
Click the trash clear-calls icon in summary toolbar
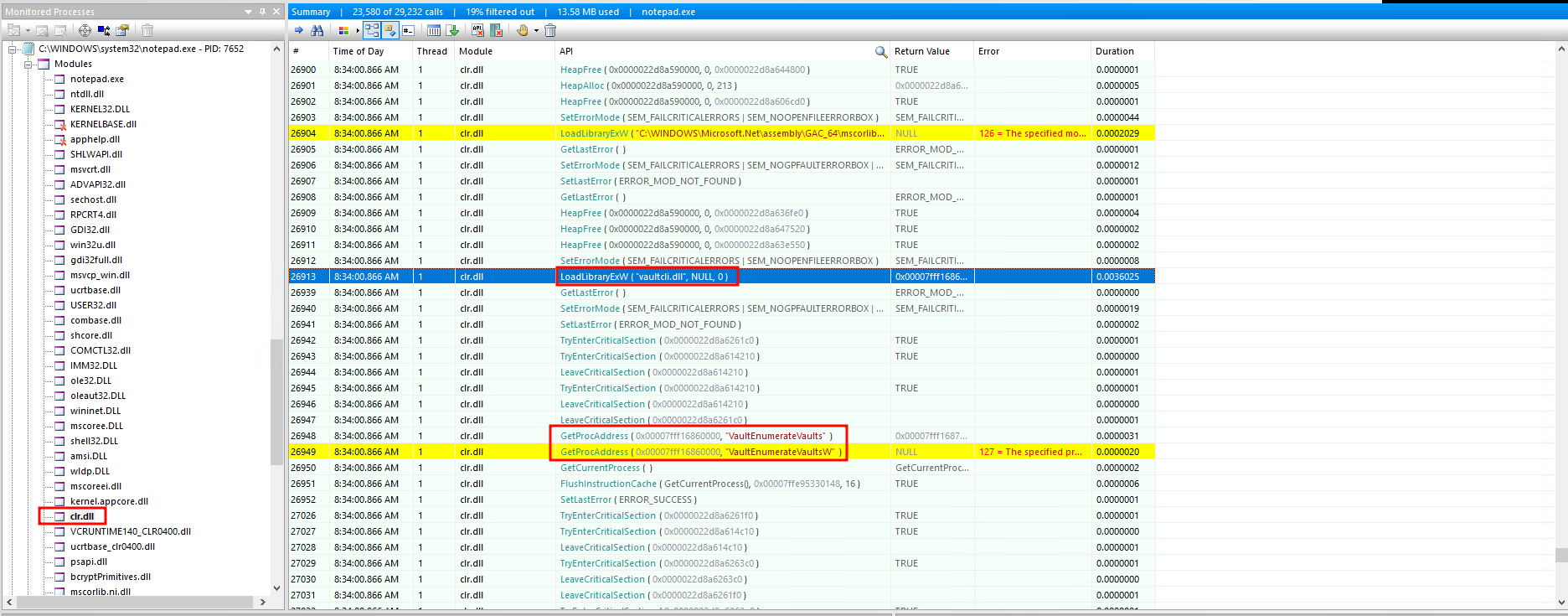click(x=550, y=30)
